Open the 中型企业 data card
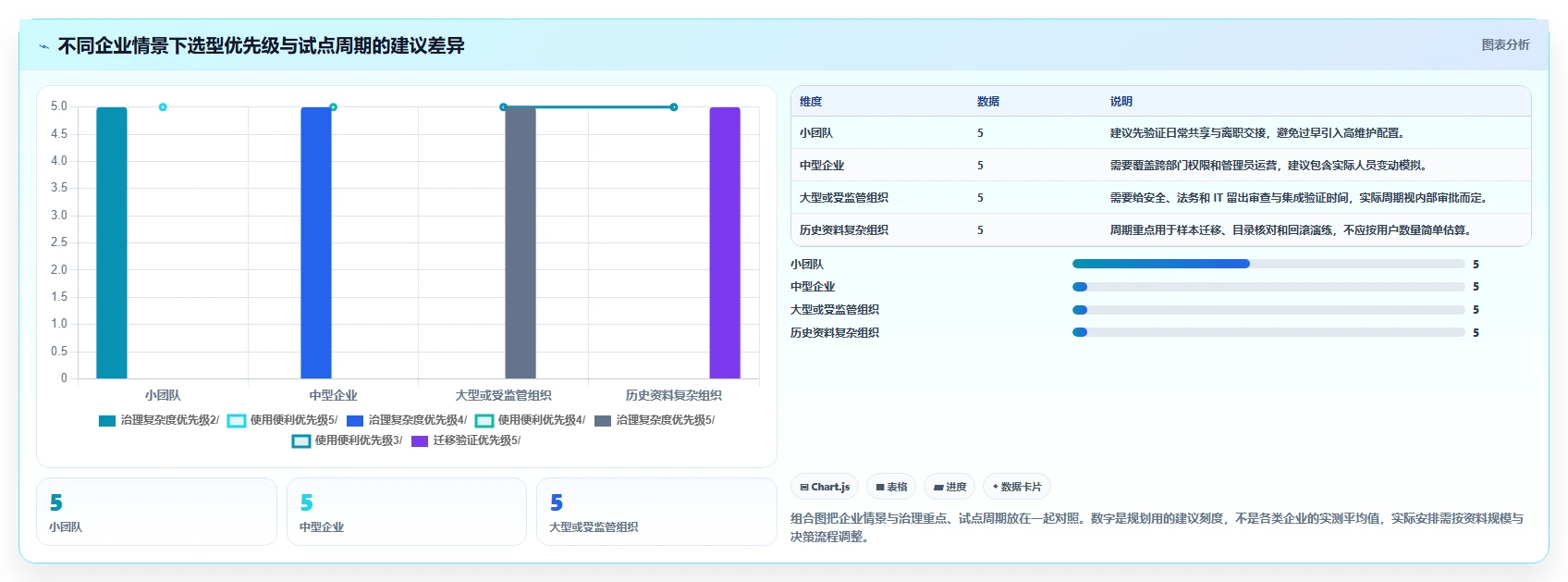 point(407,512)
